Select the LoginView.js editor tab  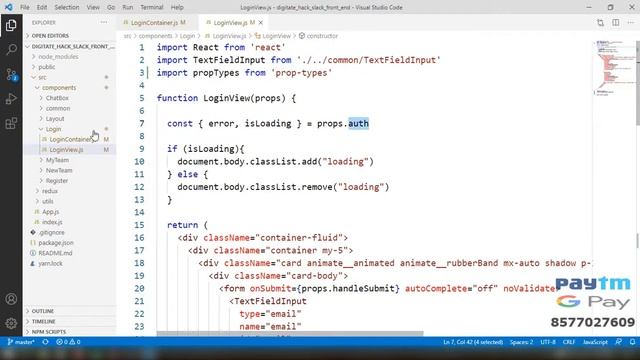coord(232,23)
